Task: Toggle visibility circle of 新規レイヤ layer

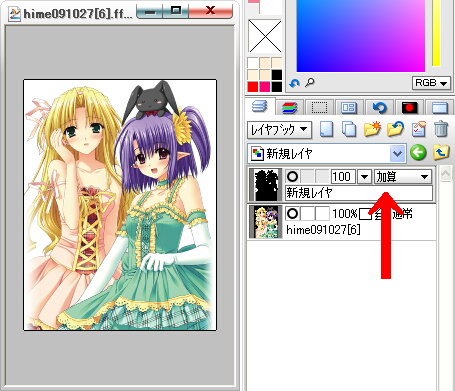Action: click(x=292, y=176)
